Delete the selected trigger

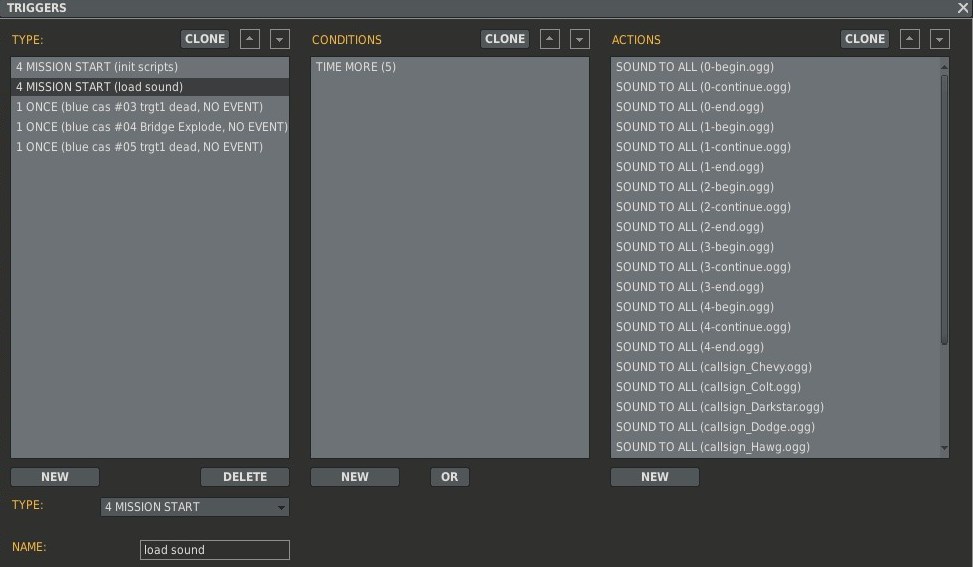[245, 476]
